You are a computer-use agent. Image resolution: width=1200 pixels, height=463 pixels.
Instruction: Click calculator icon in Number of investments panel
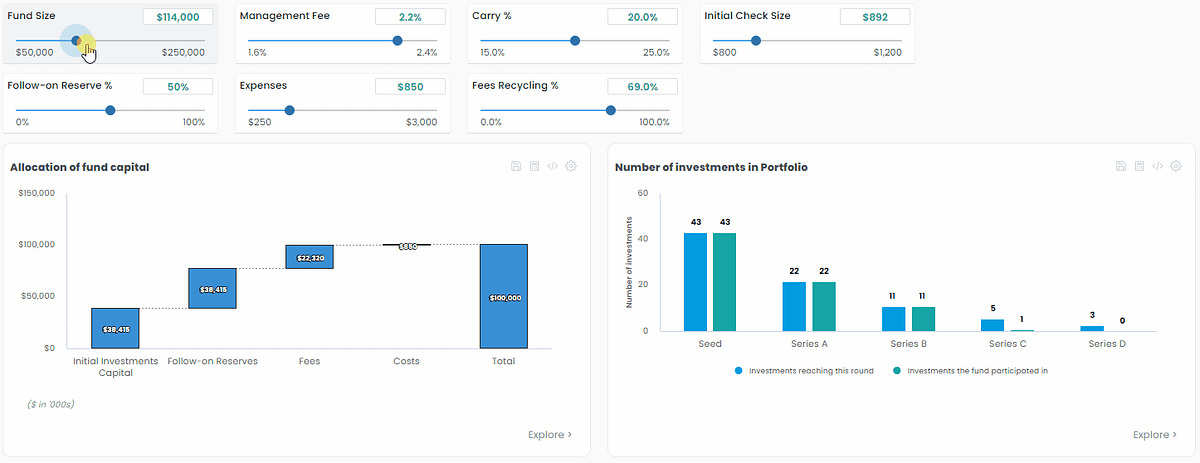coord(1139,166)
